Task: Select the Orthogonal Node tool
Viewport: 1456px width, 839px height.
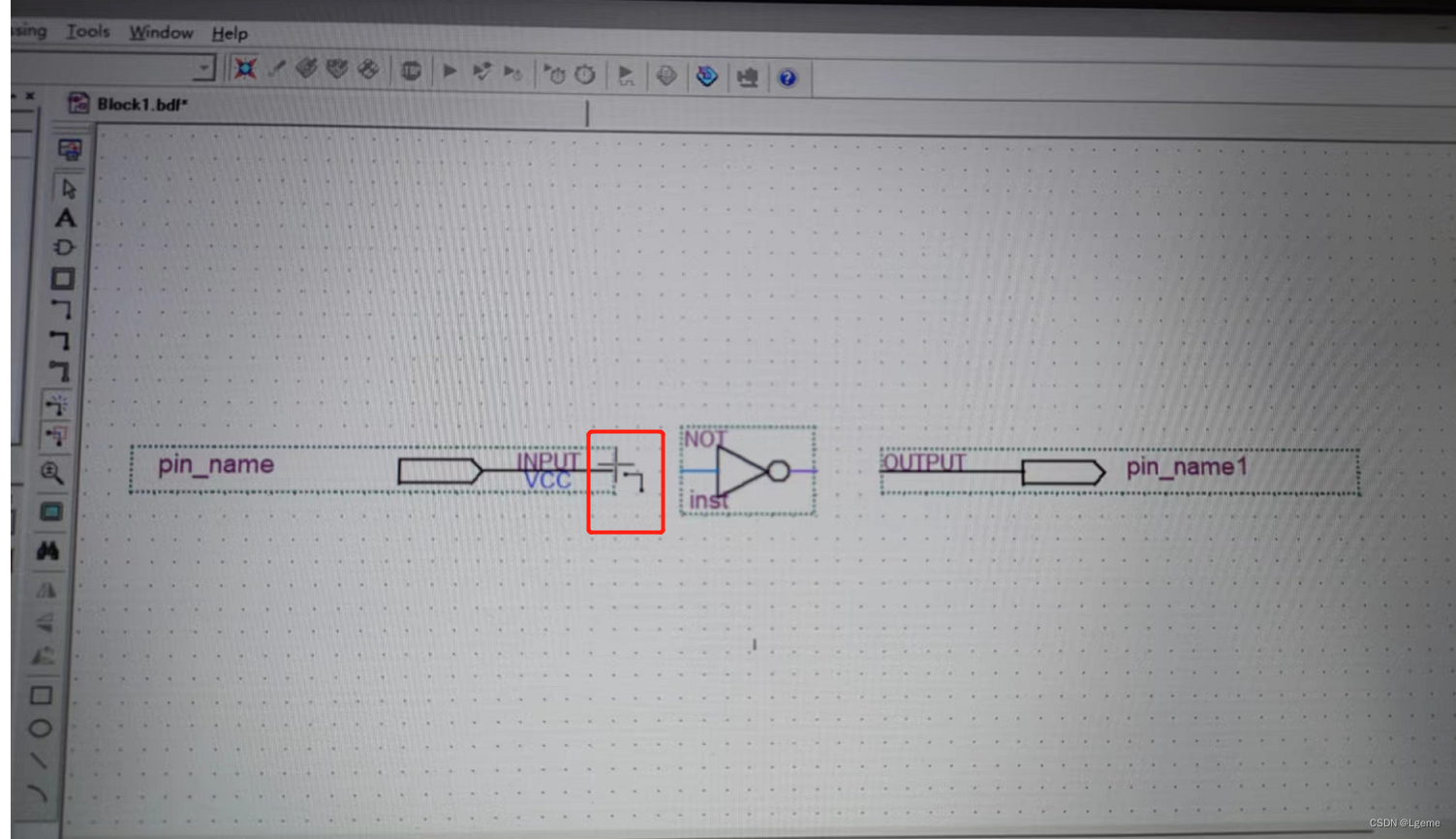Action: point(66,308)
